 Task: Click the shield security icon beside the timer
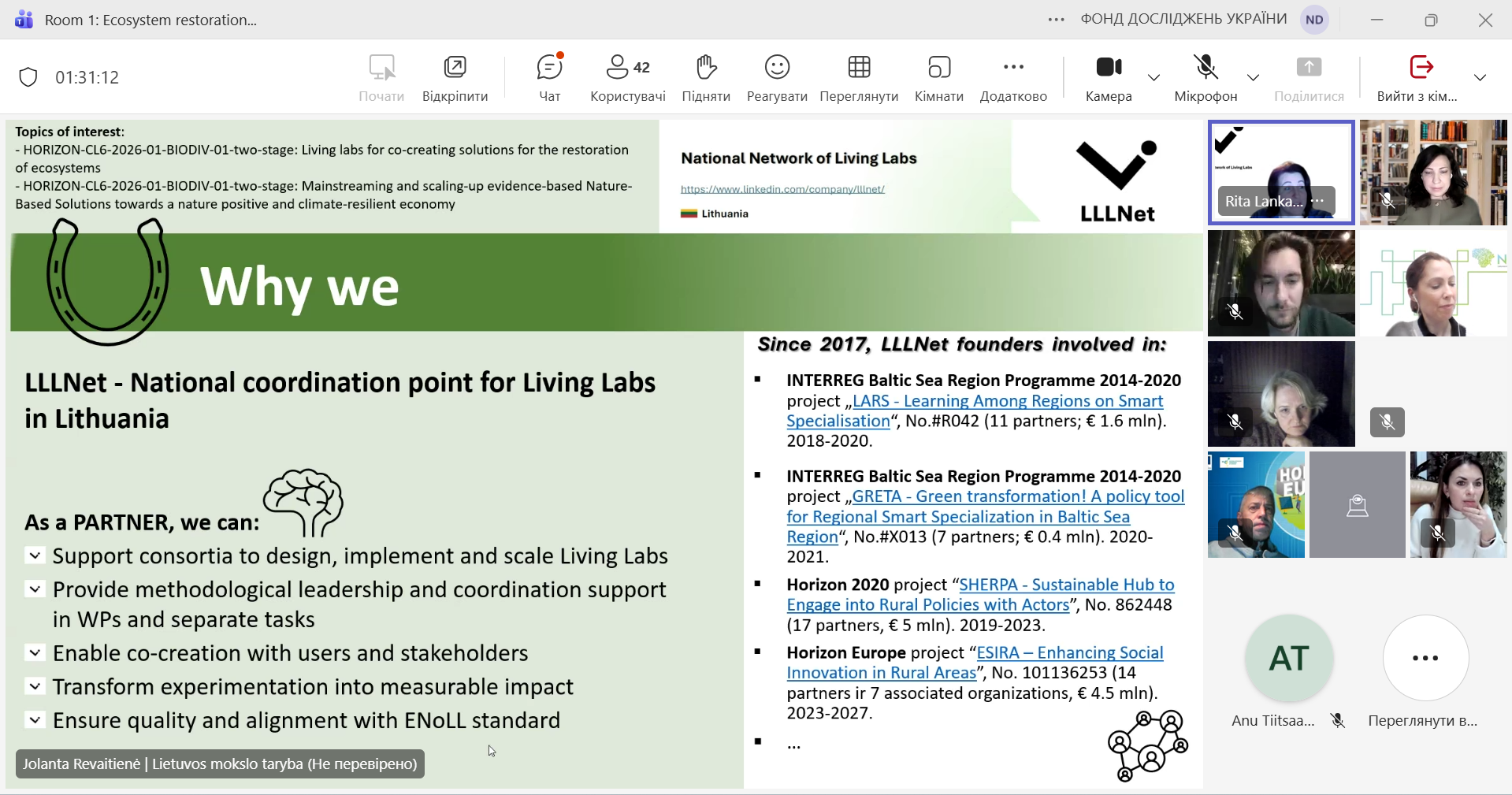point(28,77)
